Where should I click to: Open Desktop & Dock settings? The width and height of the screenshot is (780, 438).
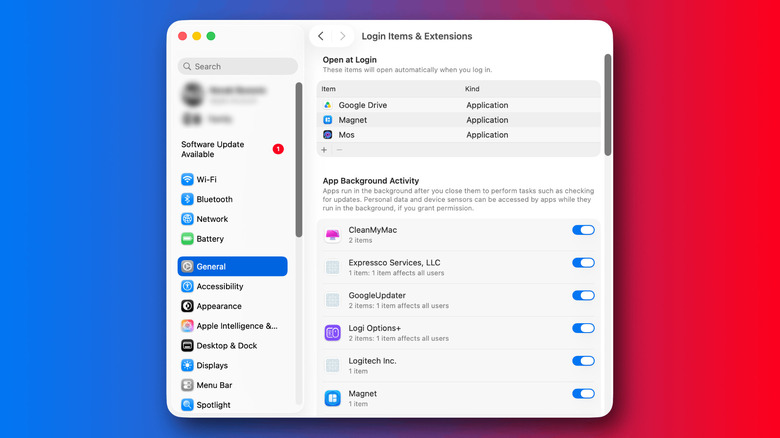232,345
